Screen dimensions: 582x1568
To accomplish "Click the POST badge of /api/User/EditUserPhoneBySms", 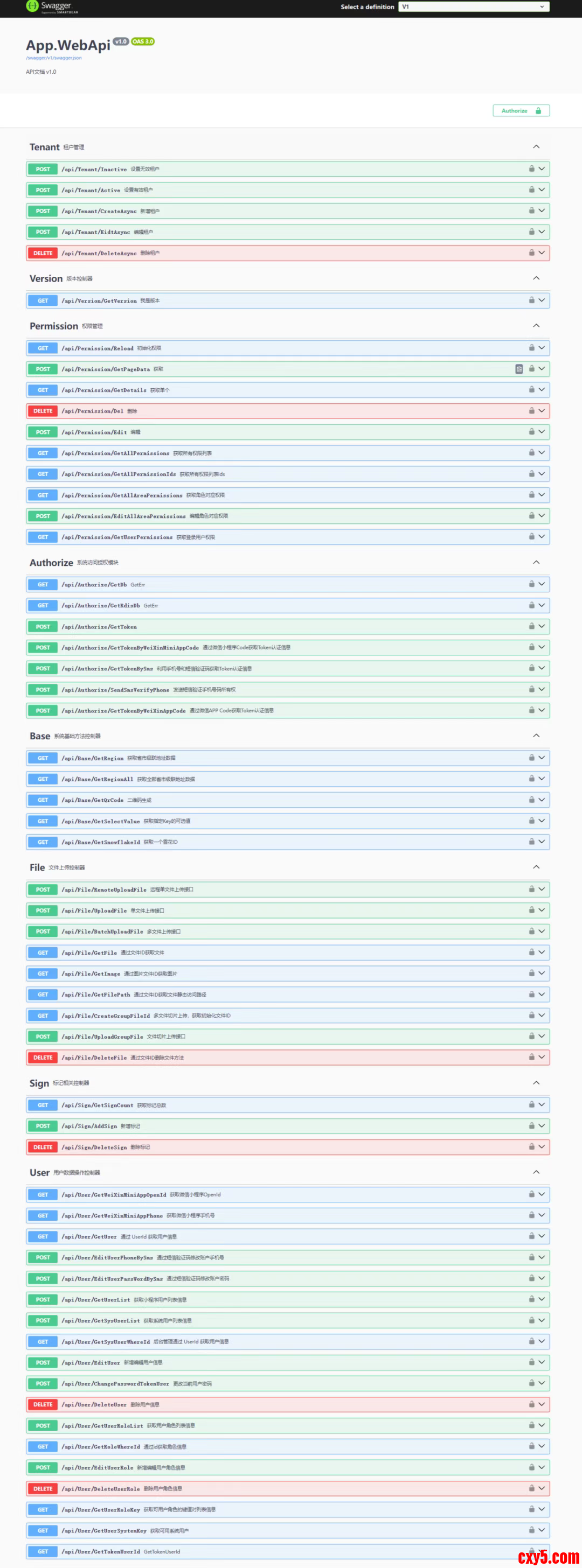I will click(43, 1257).
